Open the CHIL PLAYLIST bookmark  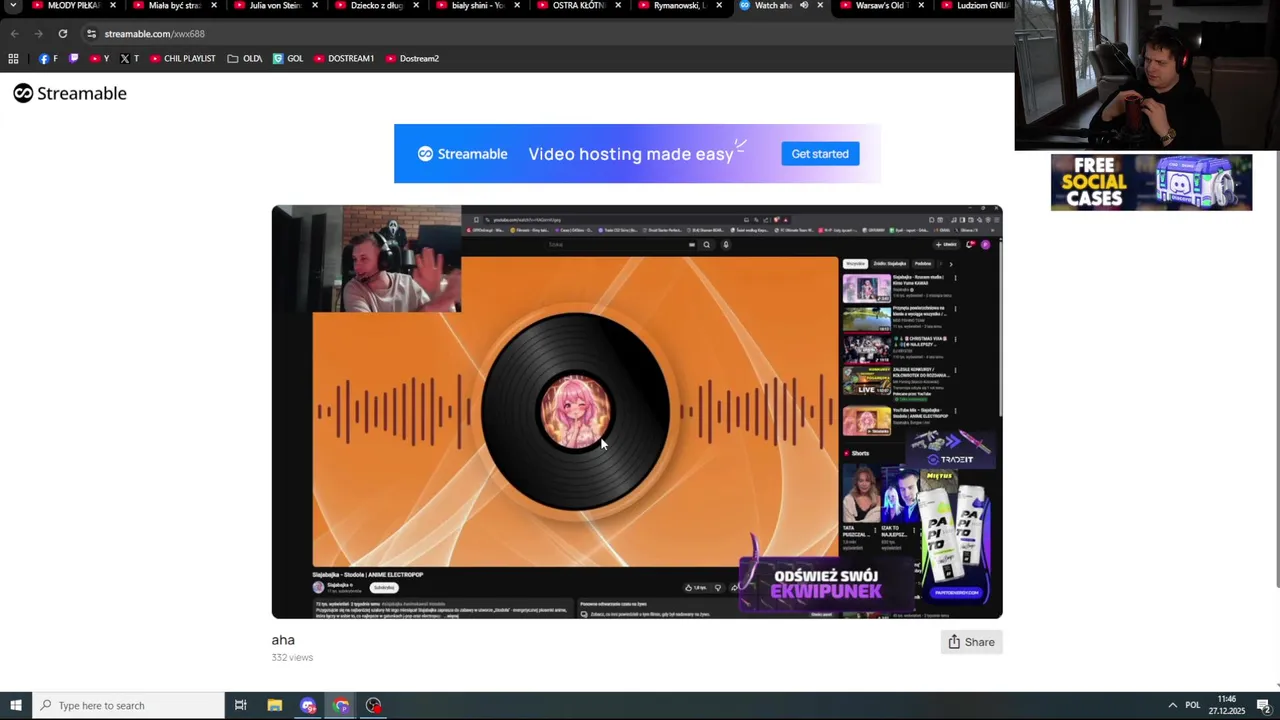(x=183, y=59)
